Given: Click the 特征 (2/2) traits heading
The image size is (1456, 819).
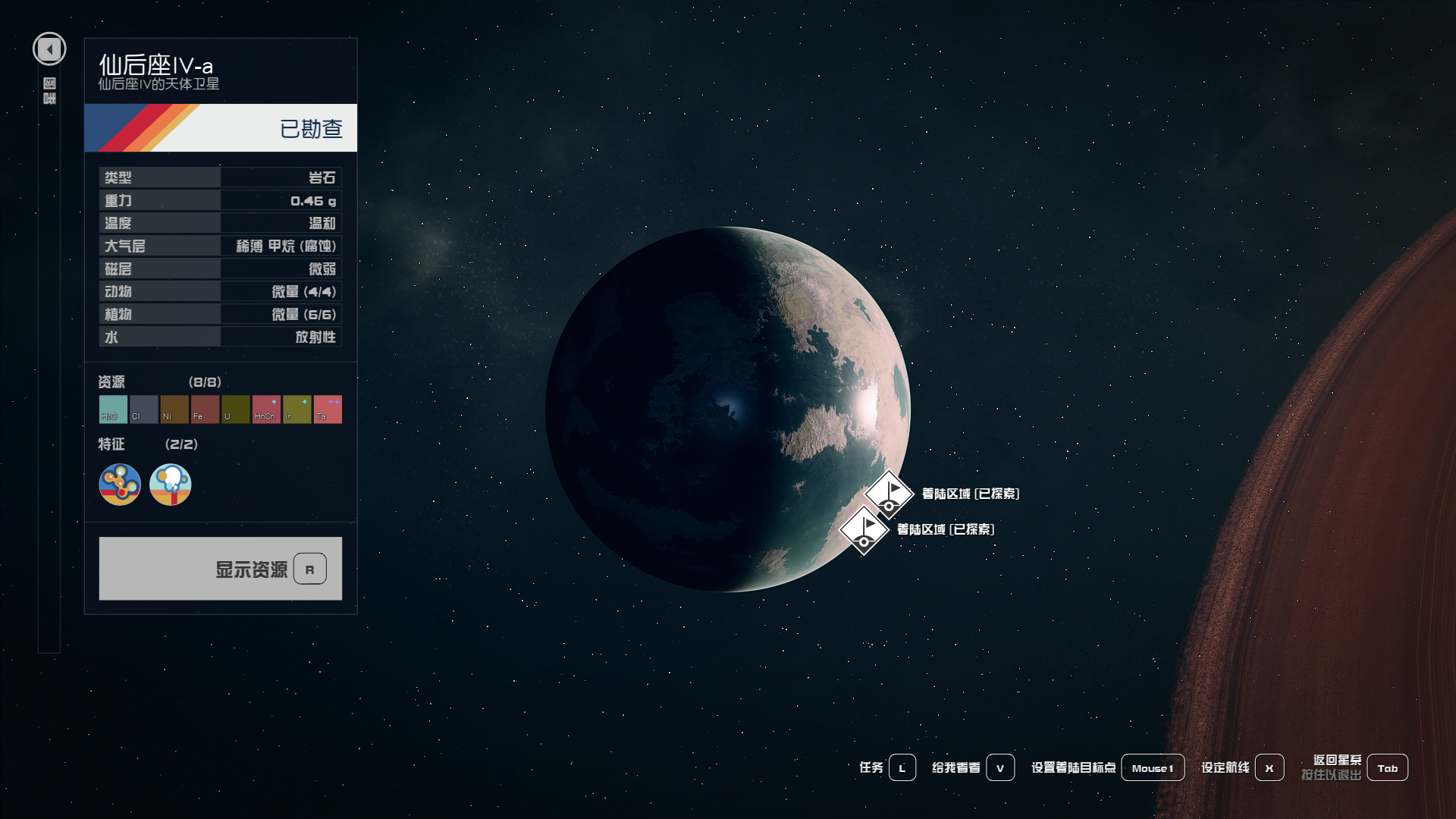Looking at the screenshot, I should (148, 444).
